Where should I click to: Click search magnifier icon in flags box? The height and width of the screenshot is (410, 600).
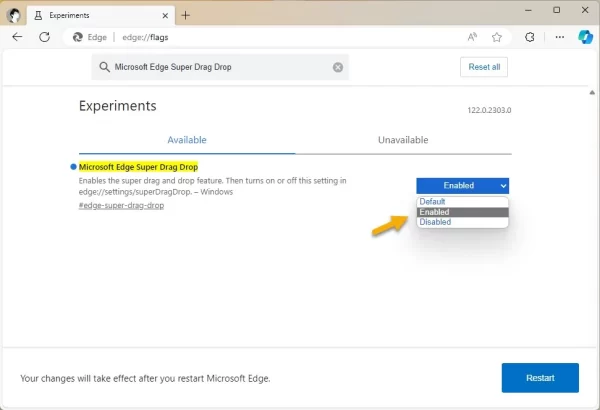point(104,67)
